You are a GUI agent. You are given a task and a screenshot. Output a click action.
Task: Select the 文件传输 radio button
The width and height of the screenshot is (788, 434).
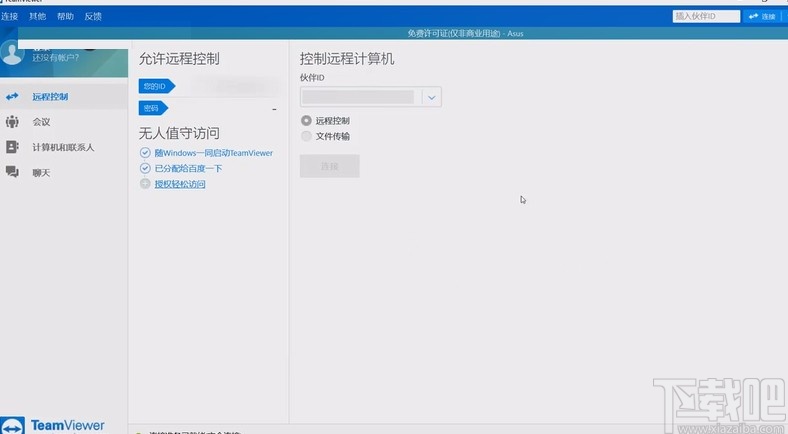click(x=306, y=136)
